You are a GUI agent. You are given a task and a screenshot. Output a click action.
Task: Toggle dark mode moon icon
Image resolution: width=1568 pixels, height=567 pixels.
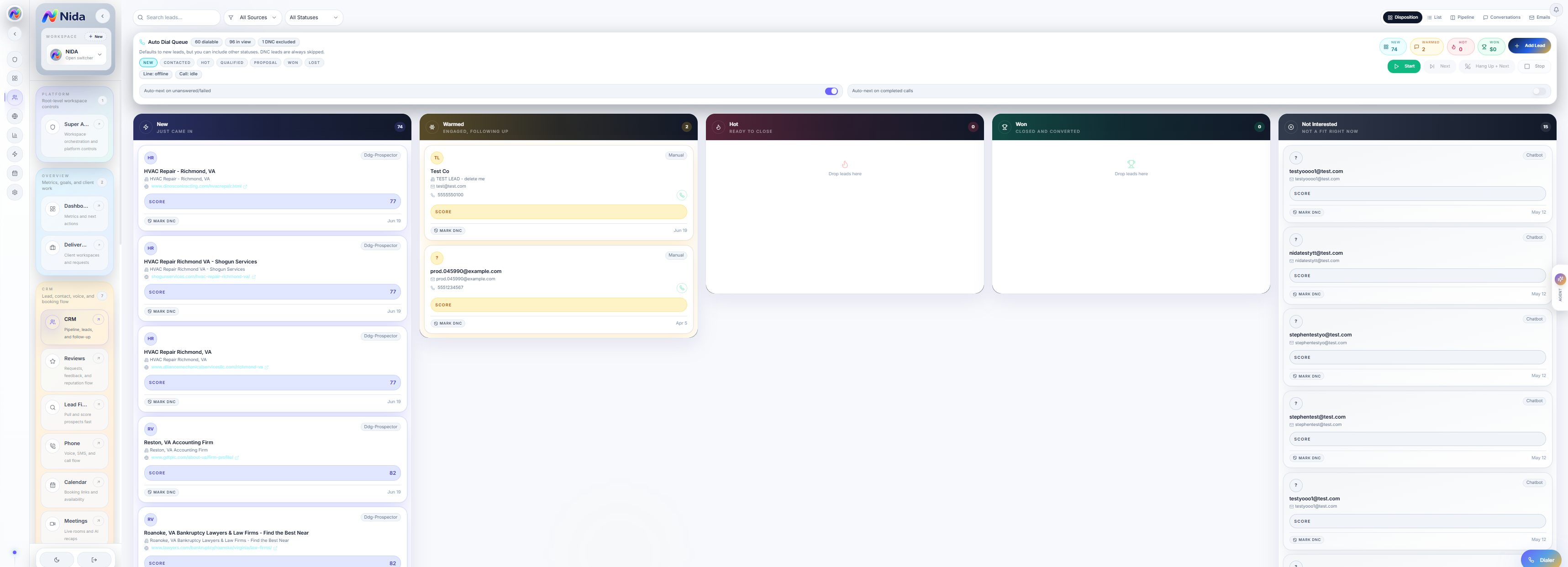tap(57, 560)
